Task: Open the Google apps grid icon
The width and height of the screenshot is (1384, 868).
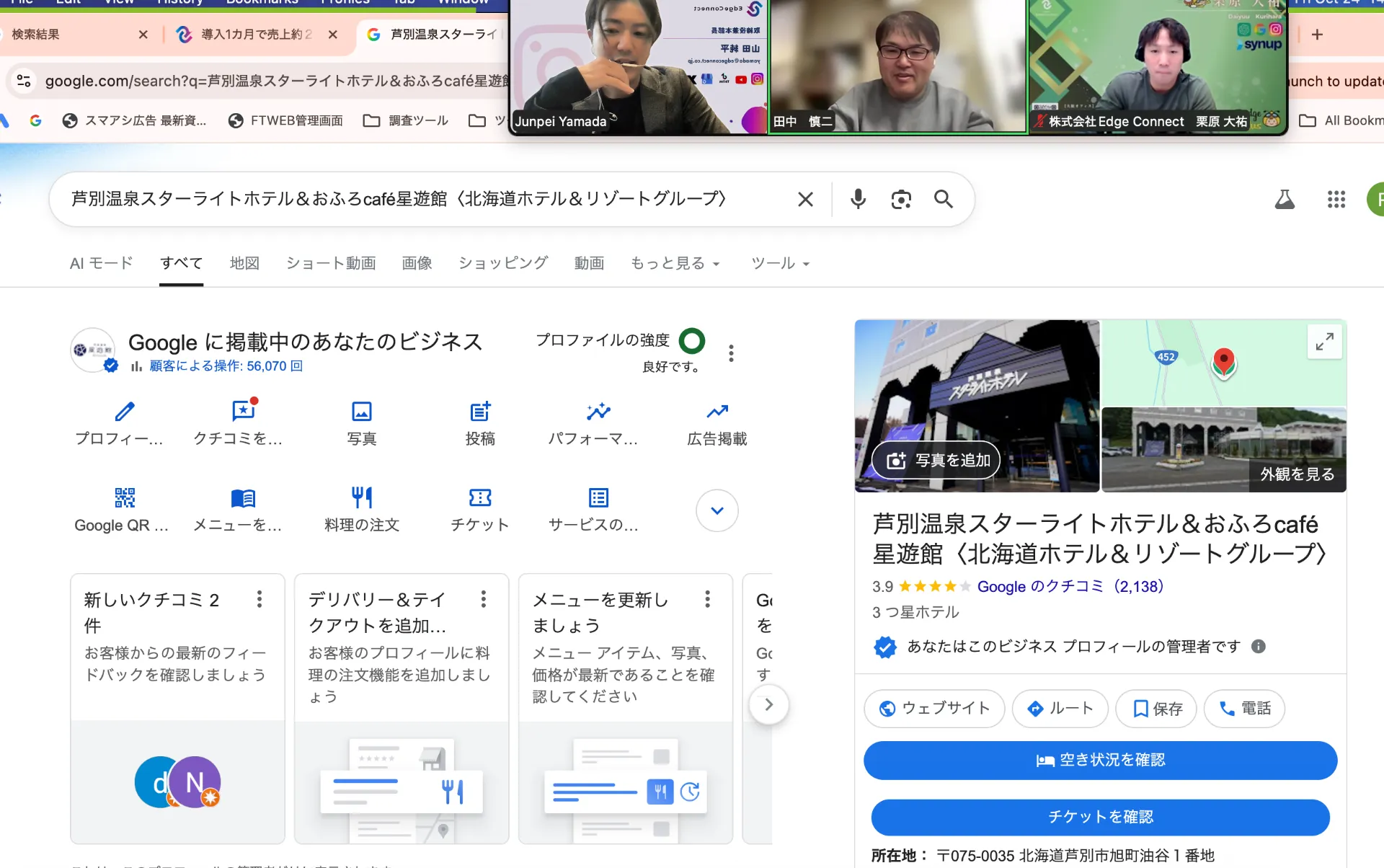Action: coord(1336,199)
